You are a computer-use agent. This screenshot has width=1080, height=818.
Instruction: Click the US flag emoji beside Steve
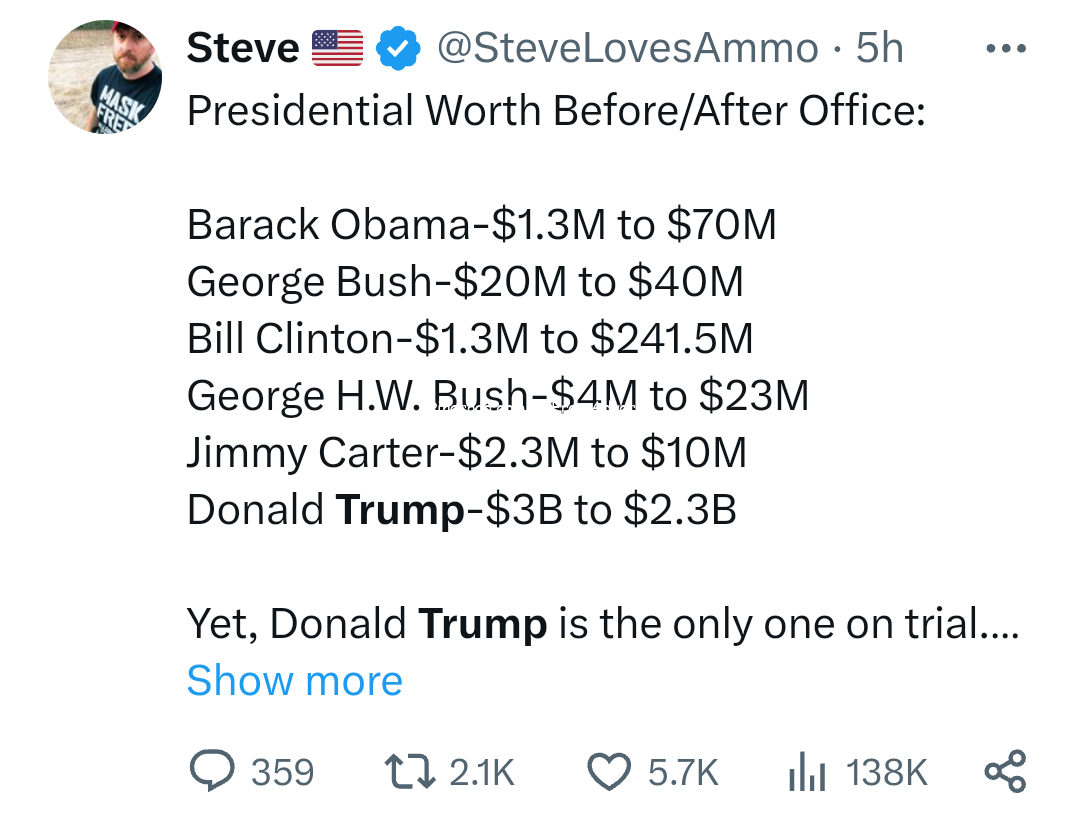pyautogui.click(x=338, y=48)
